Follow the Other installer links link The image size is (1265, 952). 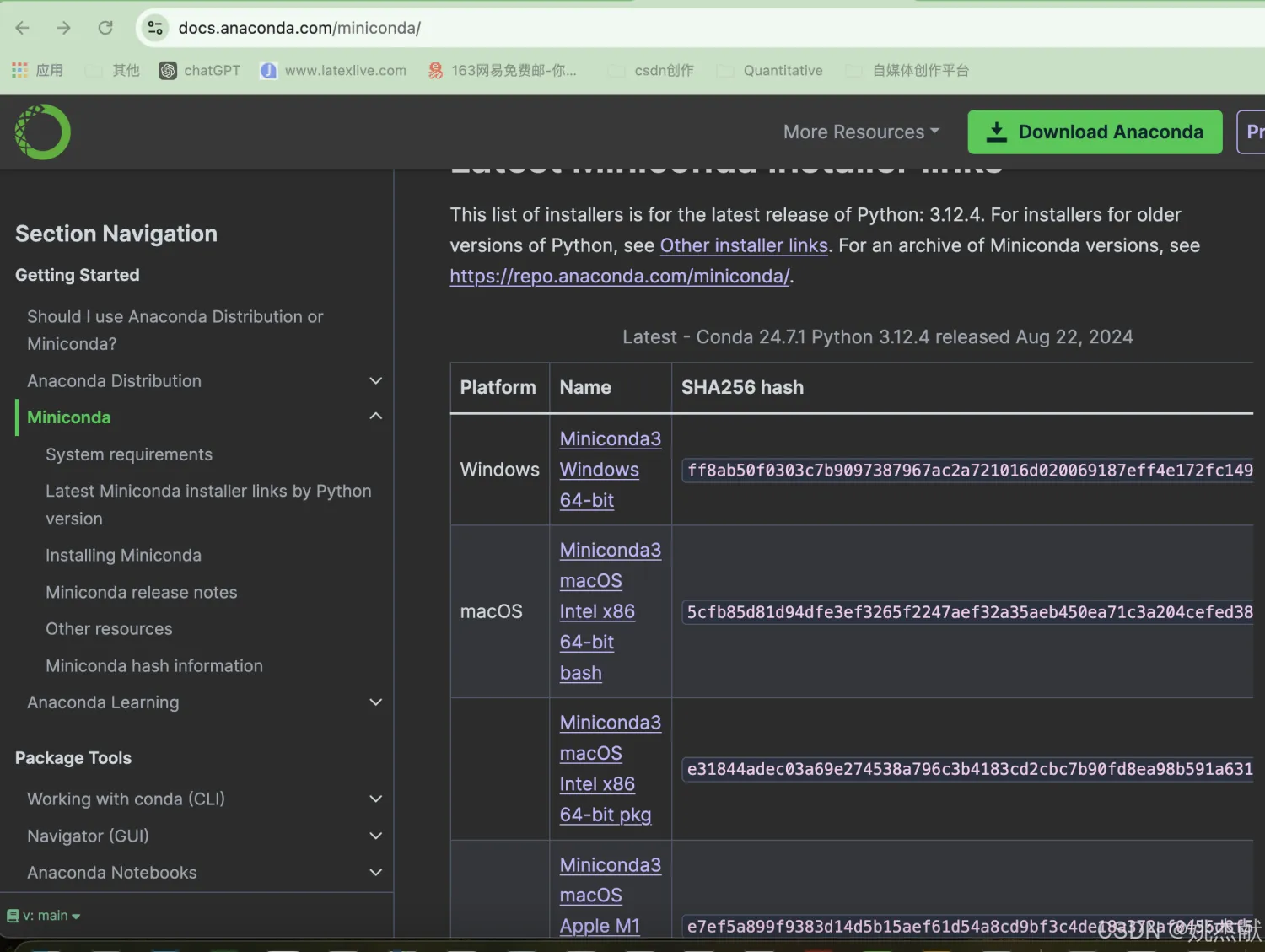pos(744,245)
